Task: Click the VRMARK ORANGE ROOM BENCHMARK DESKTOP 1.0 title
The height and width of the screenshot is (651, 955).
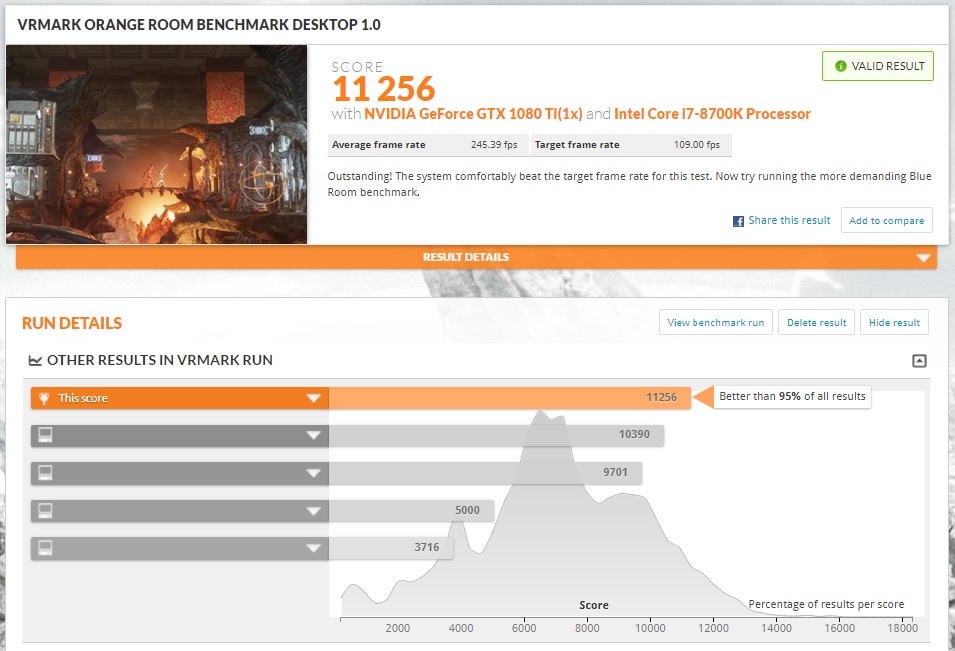Action: tap(199, 25)
